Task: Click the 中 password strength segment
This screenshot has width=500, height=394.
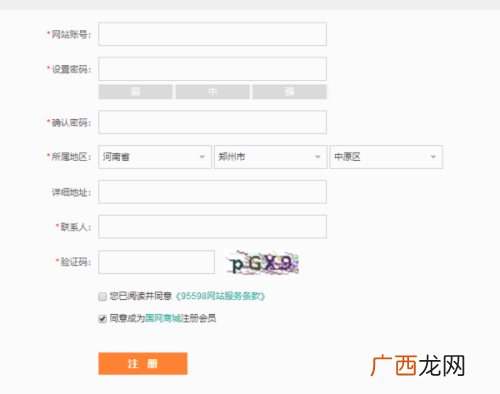Action: [x=212, y=92]
